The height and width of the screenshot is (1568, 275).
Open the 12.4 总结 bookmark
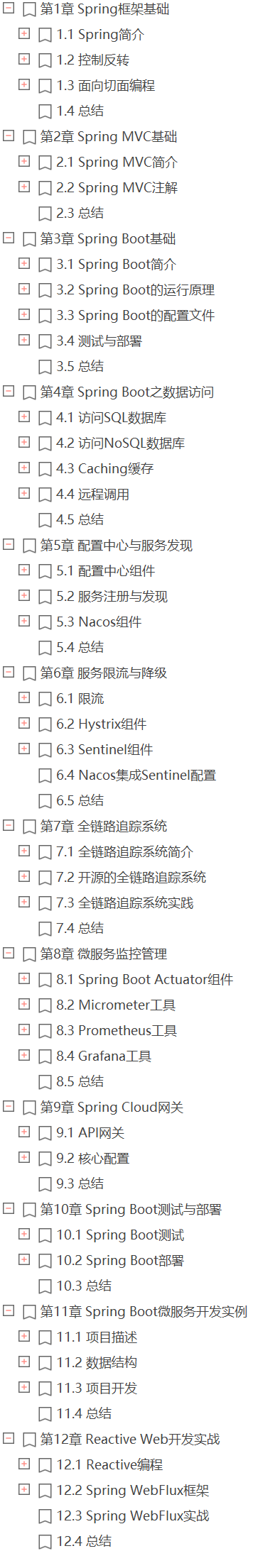84,1542
